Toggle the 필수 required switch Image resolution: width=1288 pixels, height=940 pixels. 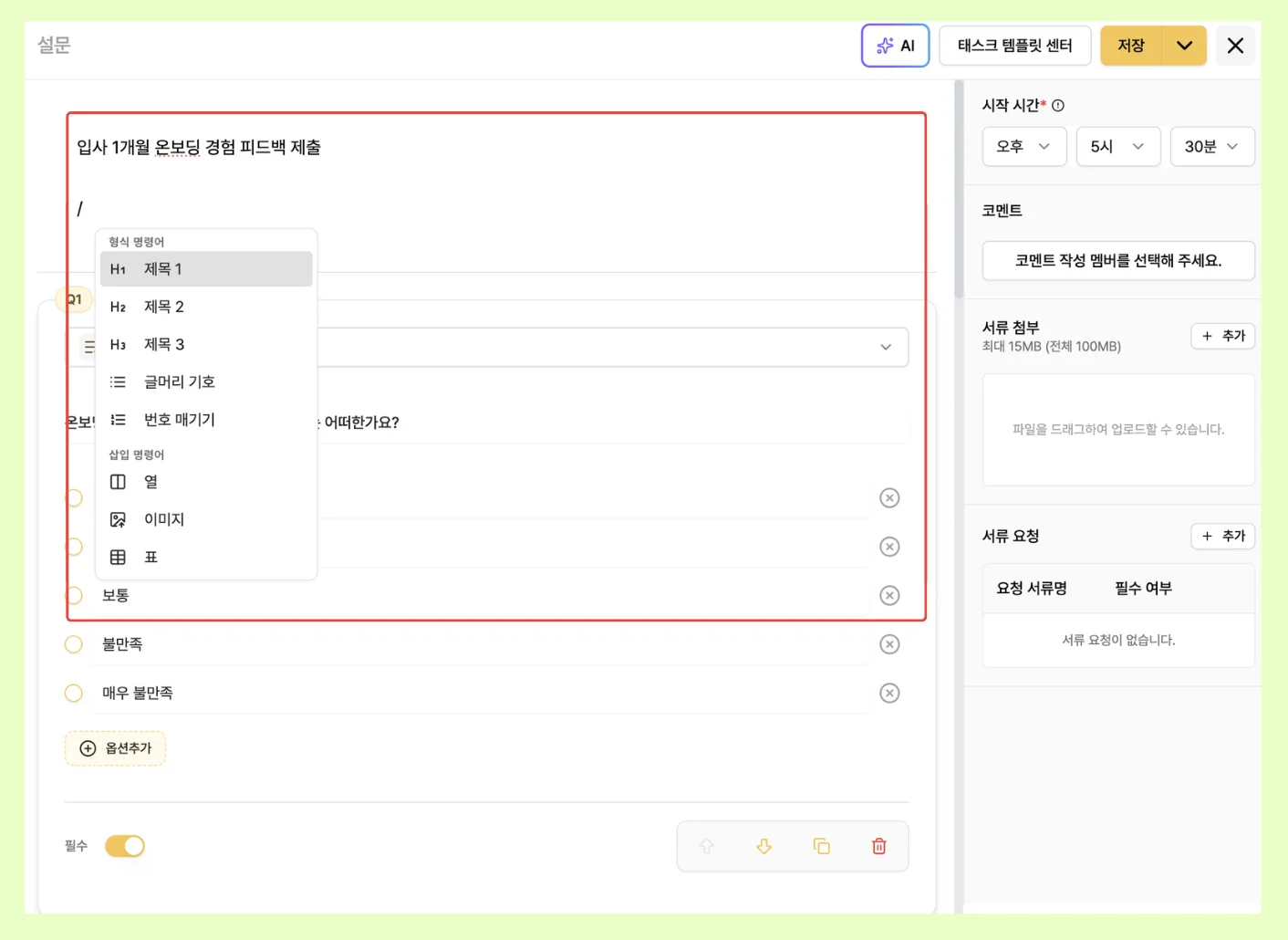tap(125, 846)
